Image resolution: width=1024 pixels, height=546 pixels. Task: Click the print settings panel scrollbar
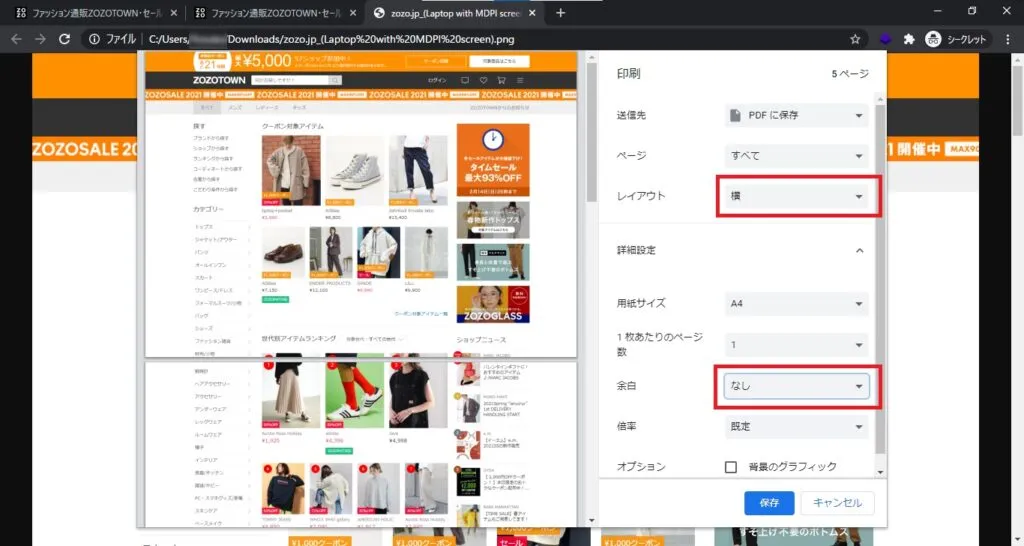pyautogui.click(x=880, y=278)
